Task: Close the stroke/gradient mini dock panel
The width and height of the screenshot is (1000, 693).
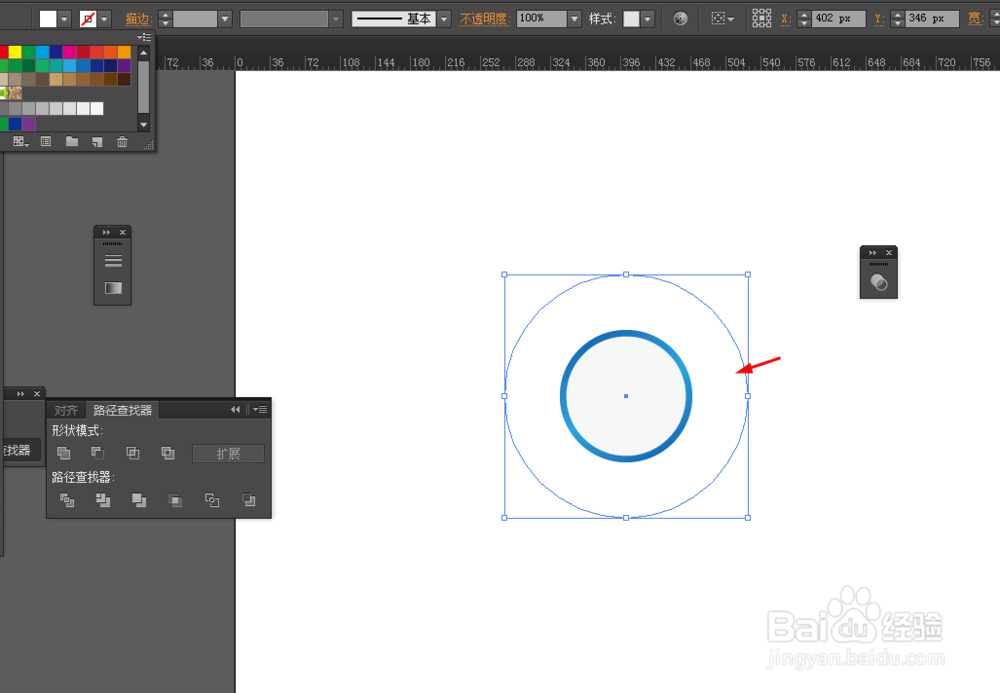Action: coord(122,232)
